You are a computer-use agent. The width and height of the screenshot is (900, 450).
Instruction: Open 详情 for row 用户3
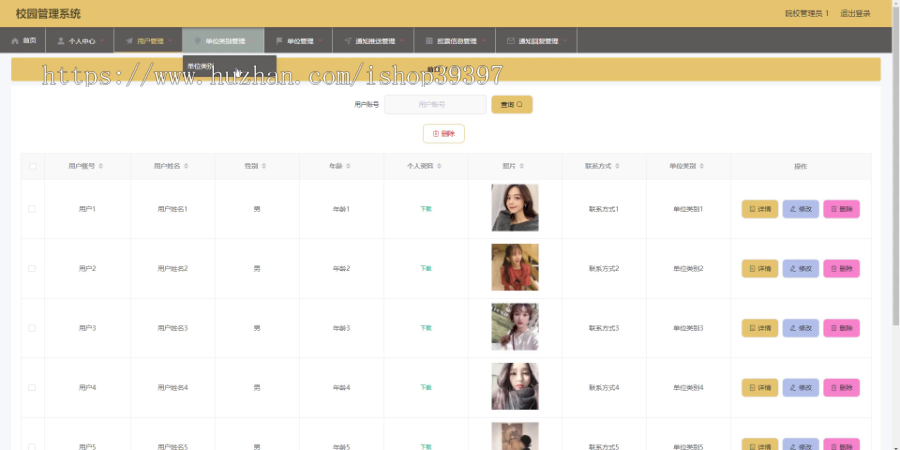[760, 328]
